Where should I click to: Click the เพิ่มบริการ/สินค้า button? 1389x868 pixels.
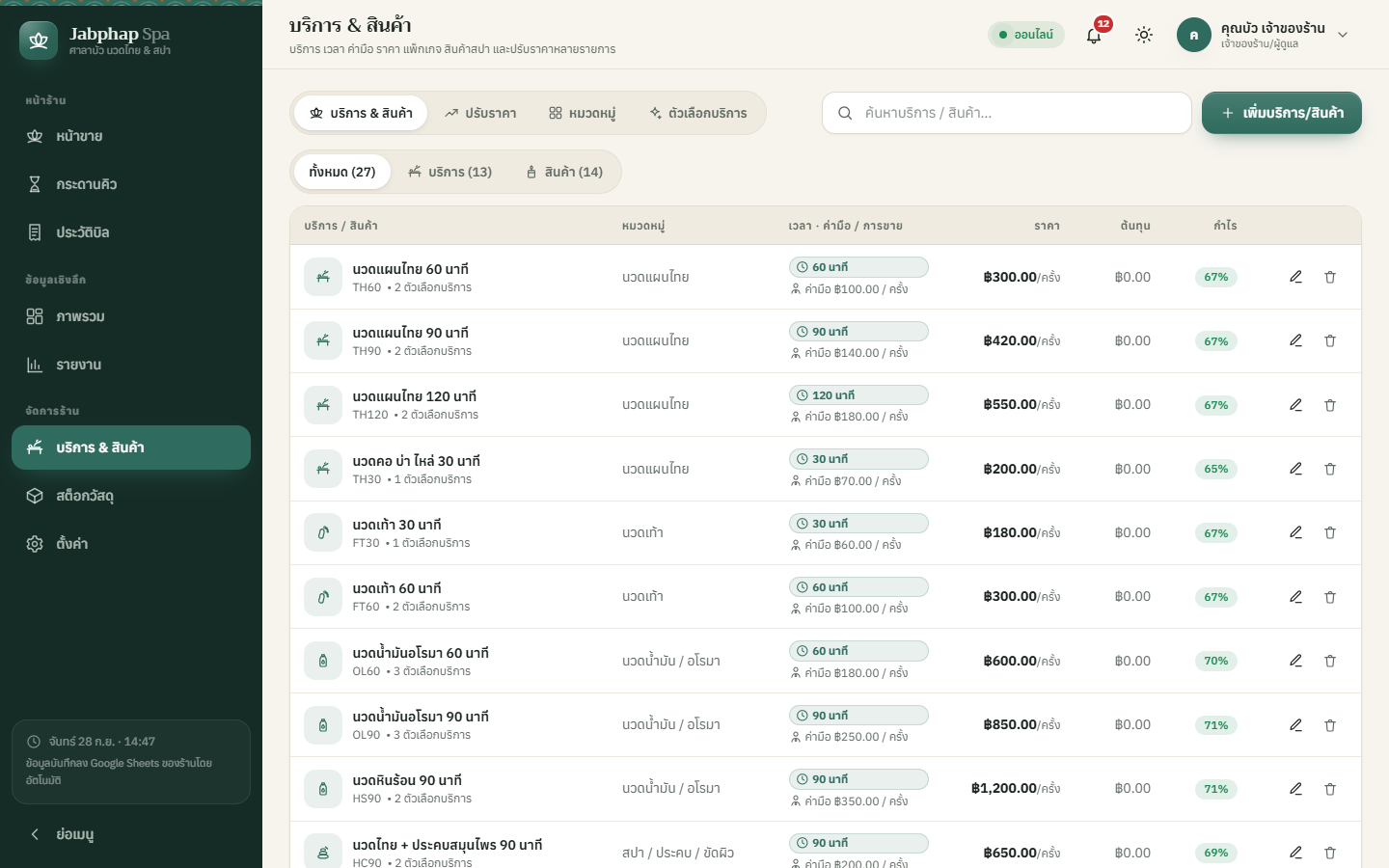(x=1282, y=113)
